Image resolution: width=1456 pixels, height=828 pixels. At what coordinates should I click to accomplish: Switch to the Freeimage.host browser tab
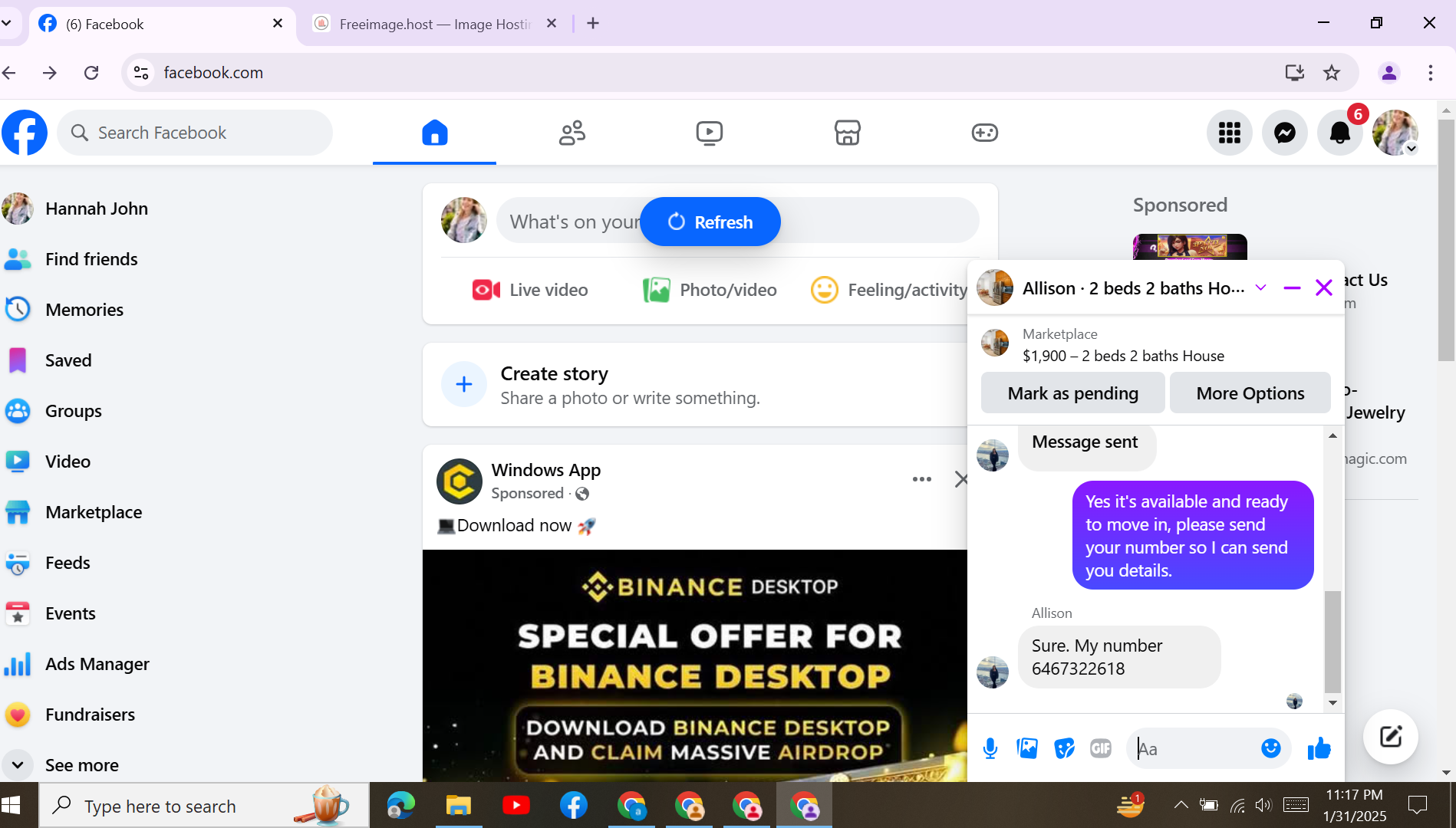click(x=434, y=24)
